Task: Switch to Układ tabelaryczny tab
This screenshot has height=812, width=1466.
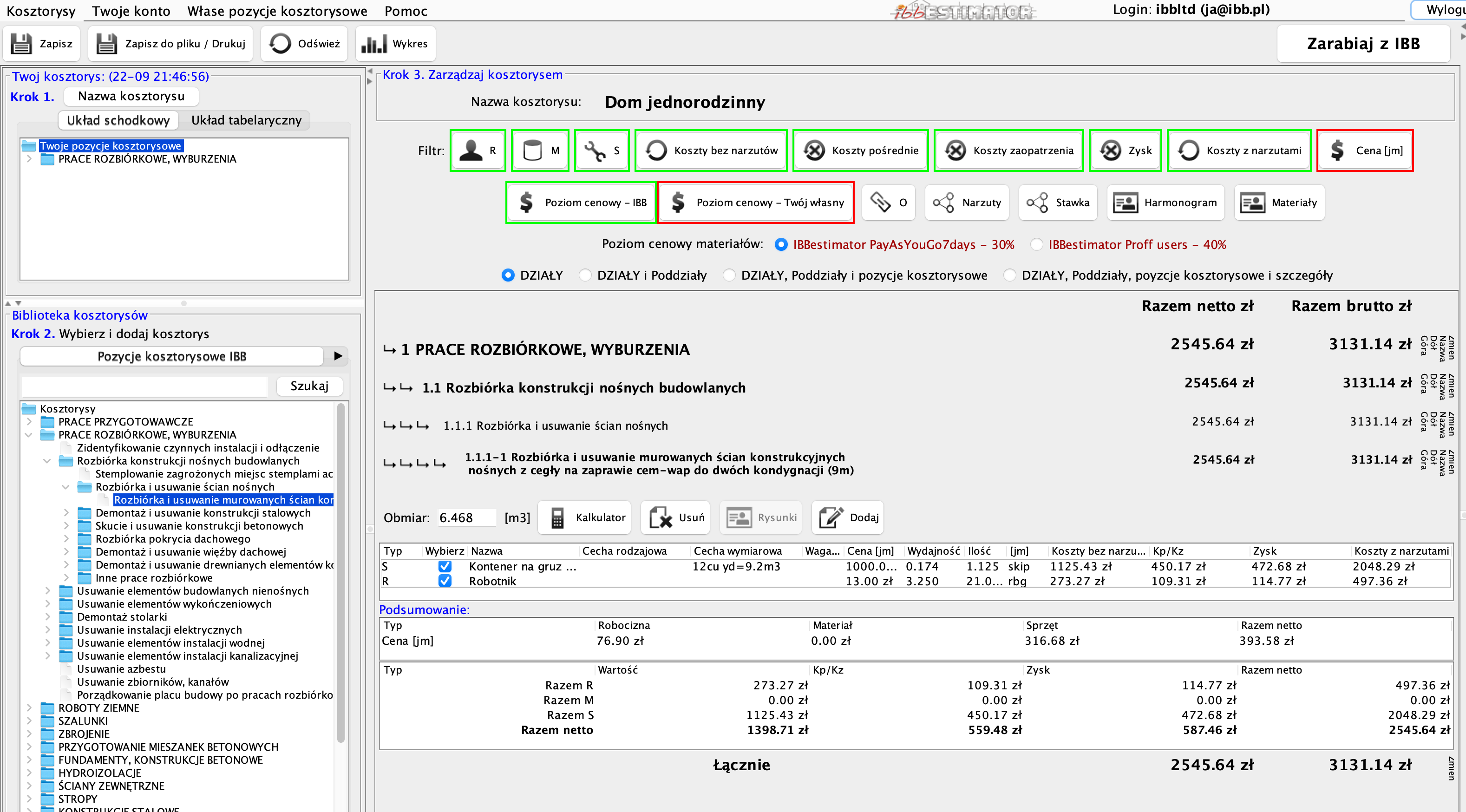Action: (x=246, y=120)
